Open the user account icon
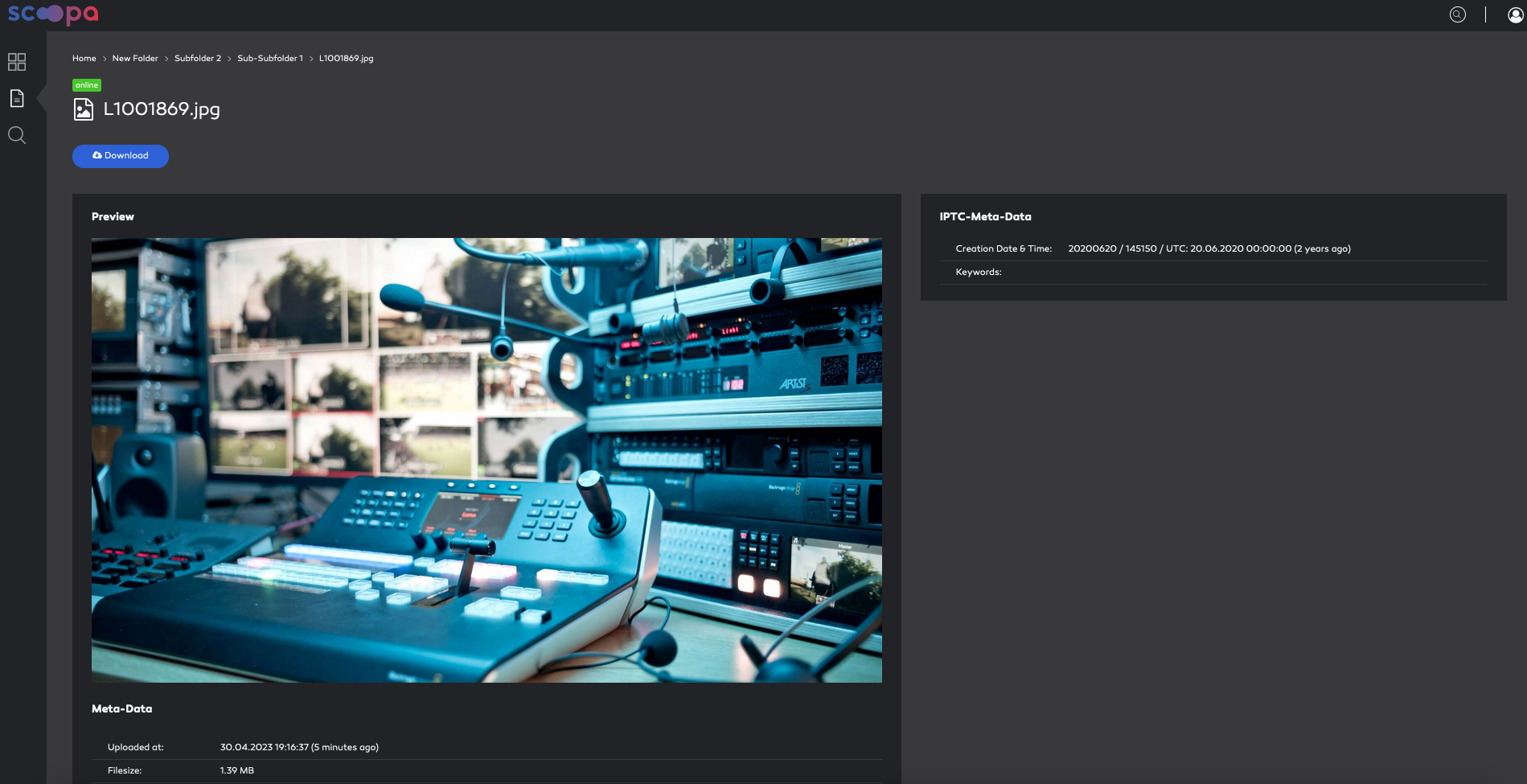 (1515, 14)
